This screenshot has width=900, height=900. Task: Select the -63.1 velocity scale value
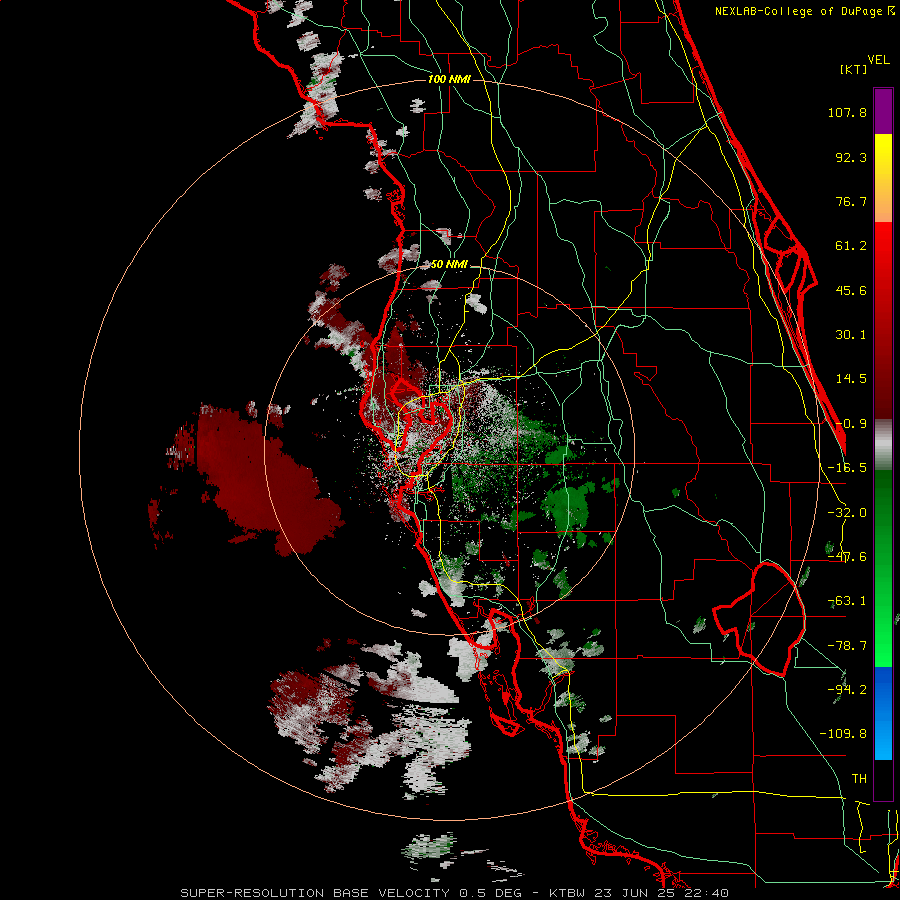[x=847, y=601]
